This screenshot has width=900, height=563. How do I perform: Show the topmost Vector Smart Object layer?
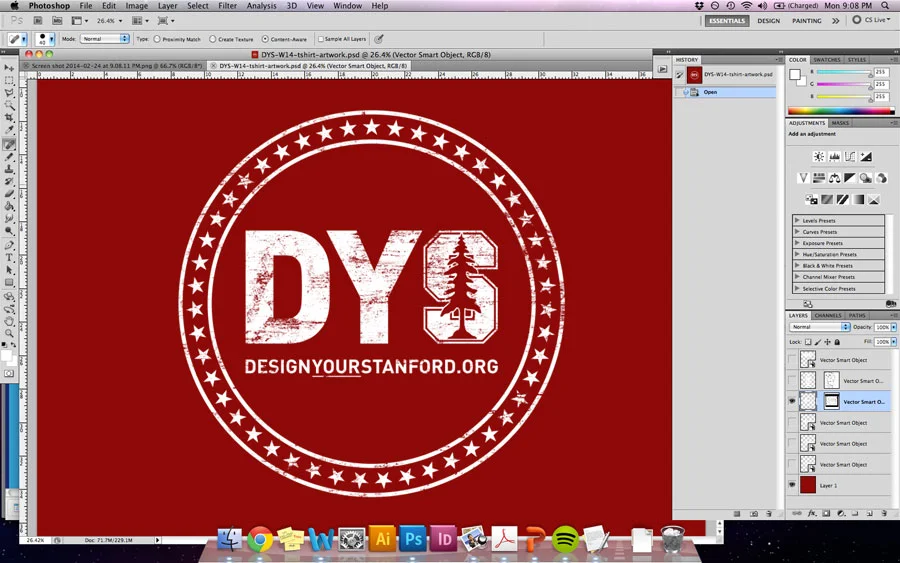[792, 360]
